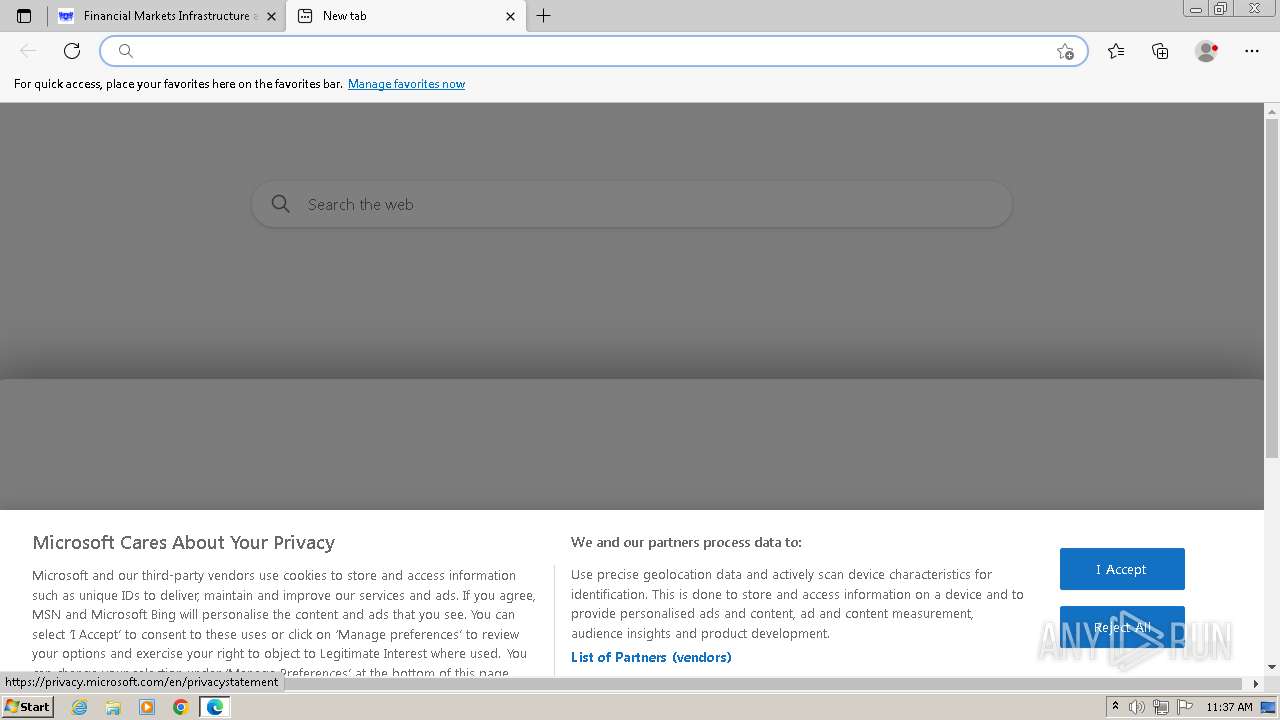This screenshot has height=720, width=1280.
Task: Click the magnifier icon in web search
Action: (x=281, y=204)
